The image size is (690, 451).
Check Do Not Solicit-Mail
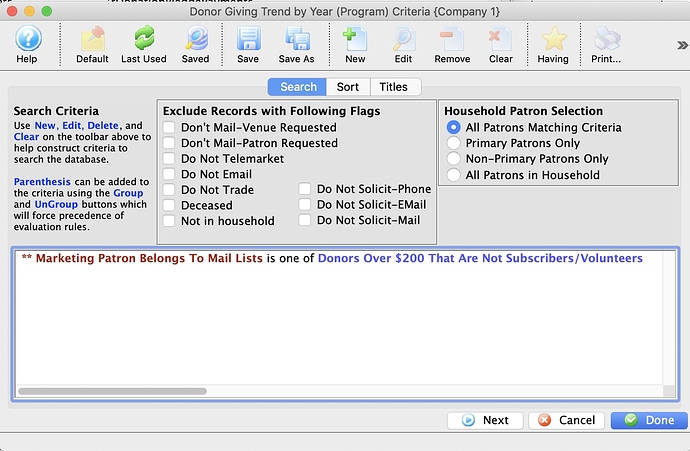[305, 220]
